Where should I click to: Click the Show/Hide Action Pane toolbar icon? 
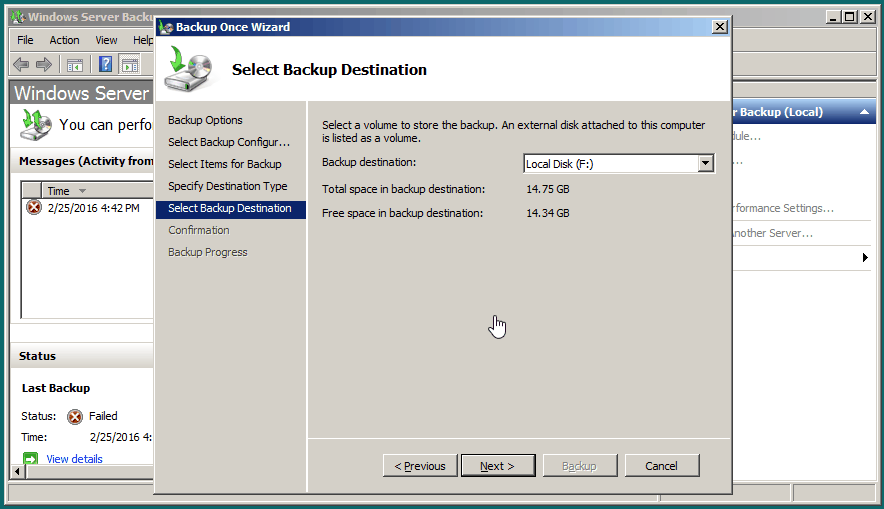130,65
